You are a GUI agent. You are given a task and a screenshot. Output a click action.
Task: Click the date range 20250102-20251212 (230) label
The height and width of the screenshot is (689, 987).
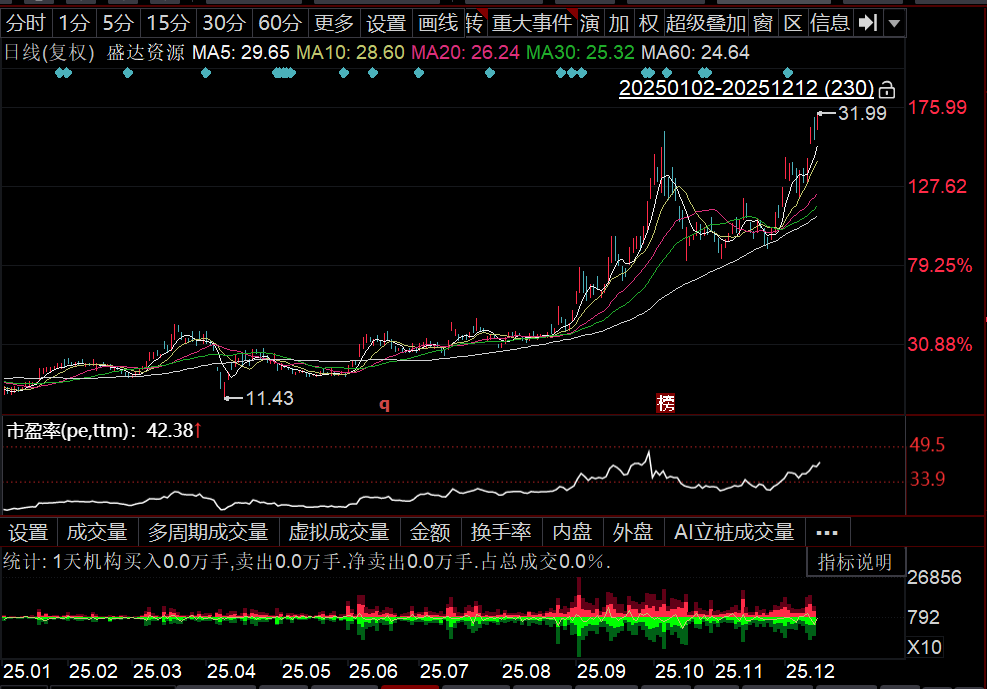click(747, 88)
